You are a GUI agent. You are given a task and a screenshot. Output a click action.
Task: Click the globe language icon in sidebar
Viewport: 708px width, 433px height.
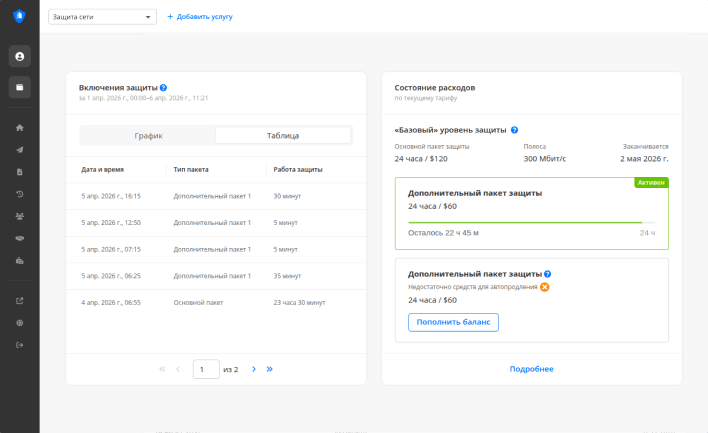[19, 323]
